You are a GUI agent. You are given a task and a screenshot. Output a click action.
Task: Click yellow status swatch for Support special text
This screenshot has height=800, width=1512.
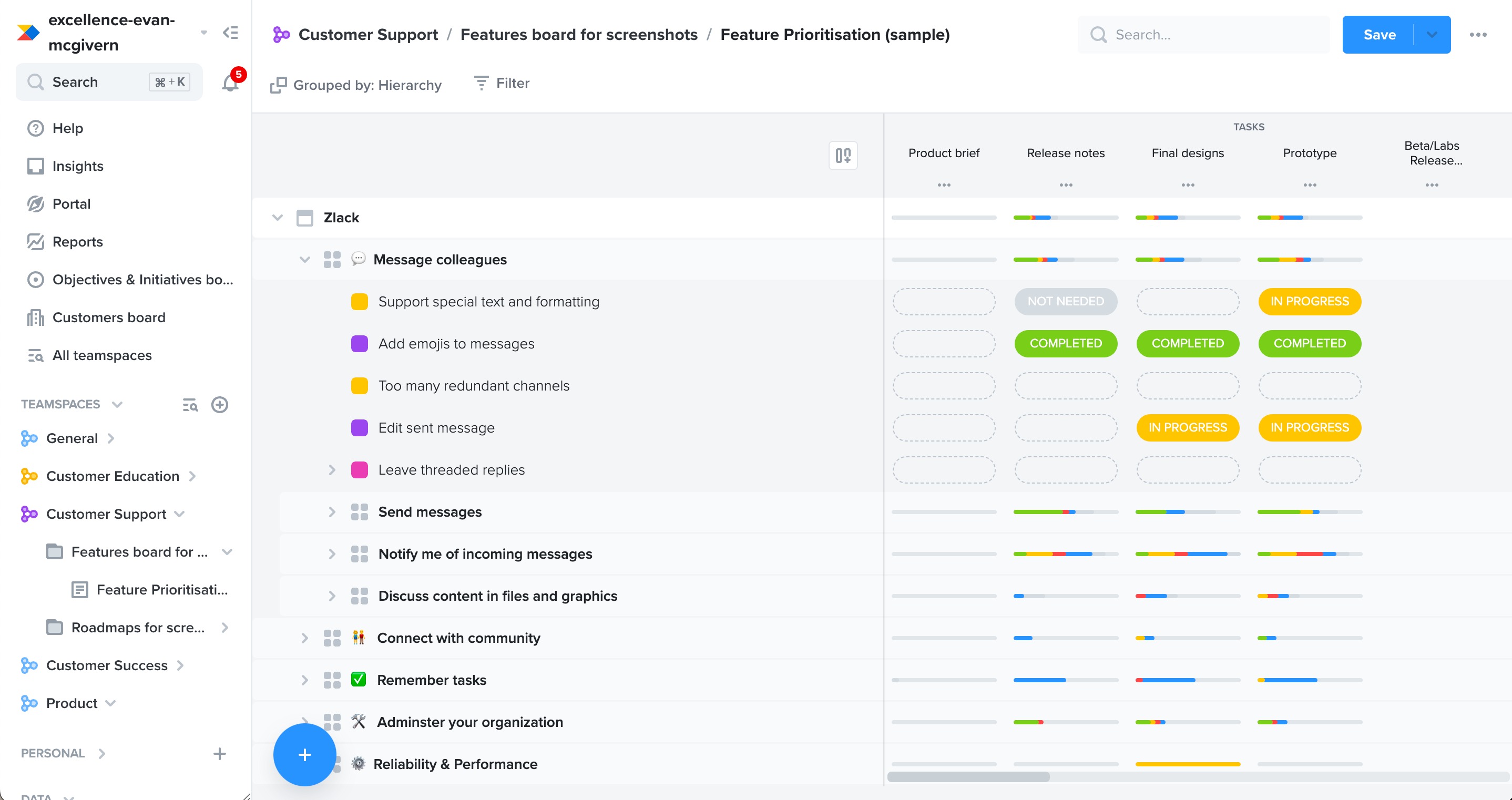[359, 302]
